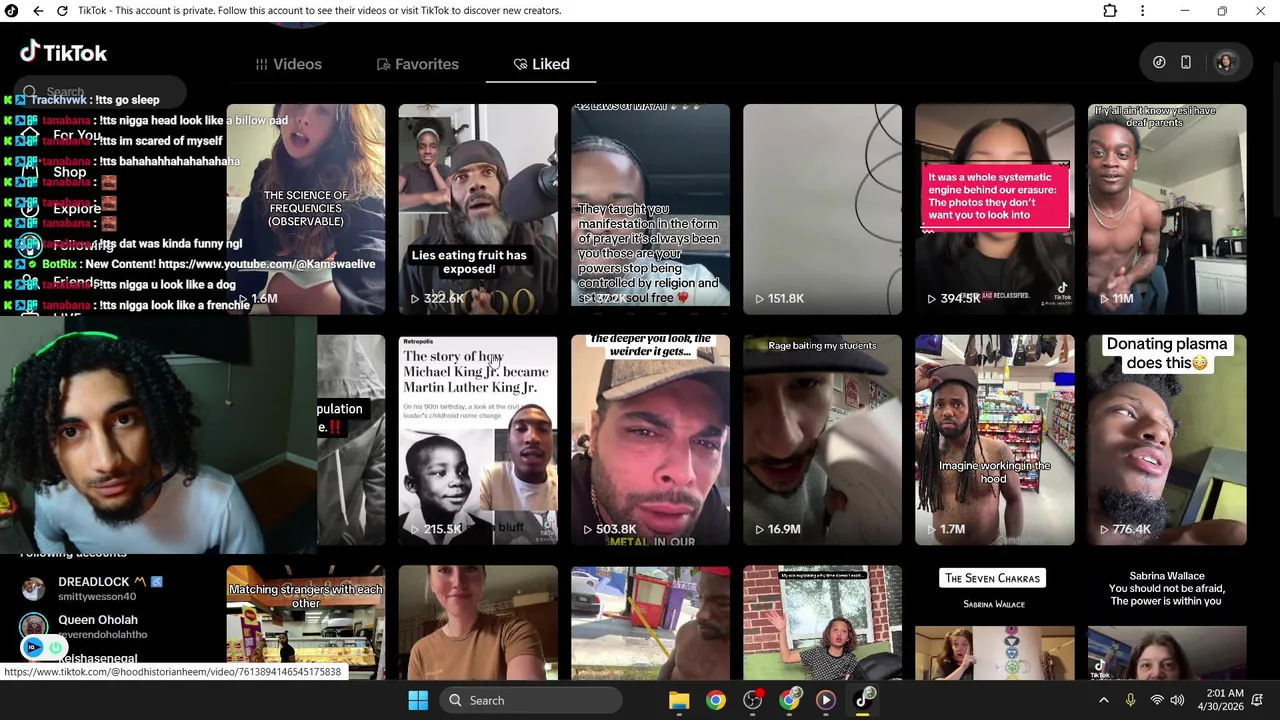
Task: Open the media player taskbar icon
Action: click(x=826, y=700)
